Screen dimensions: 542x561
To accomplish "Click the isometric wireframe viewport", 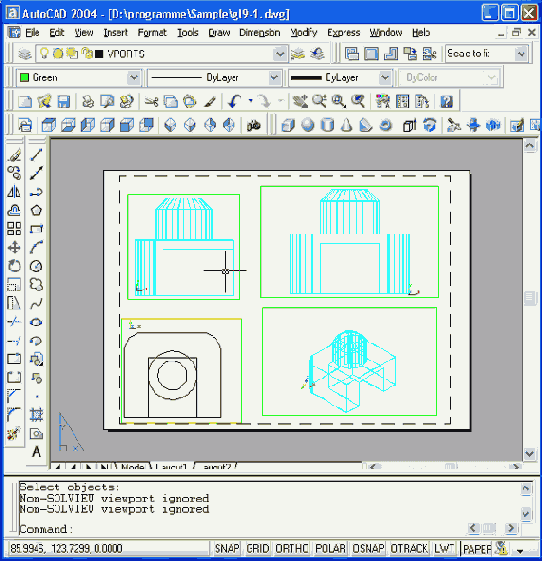I will click(349, 361).
